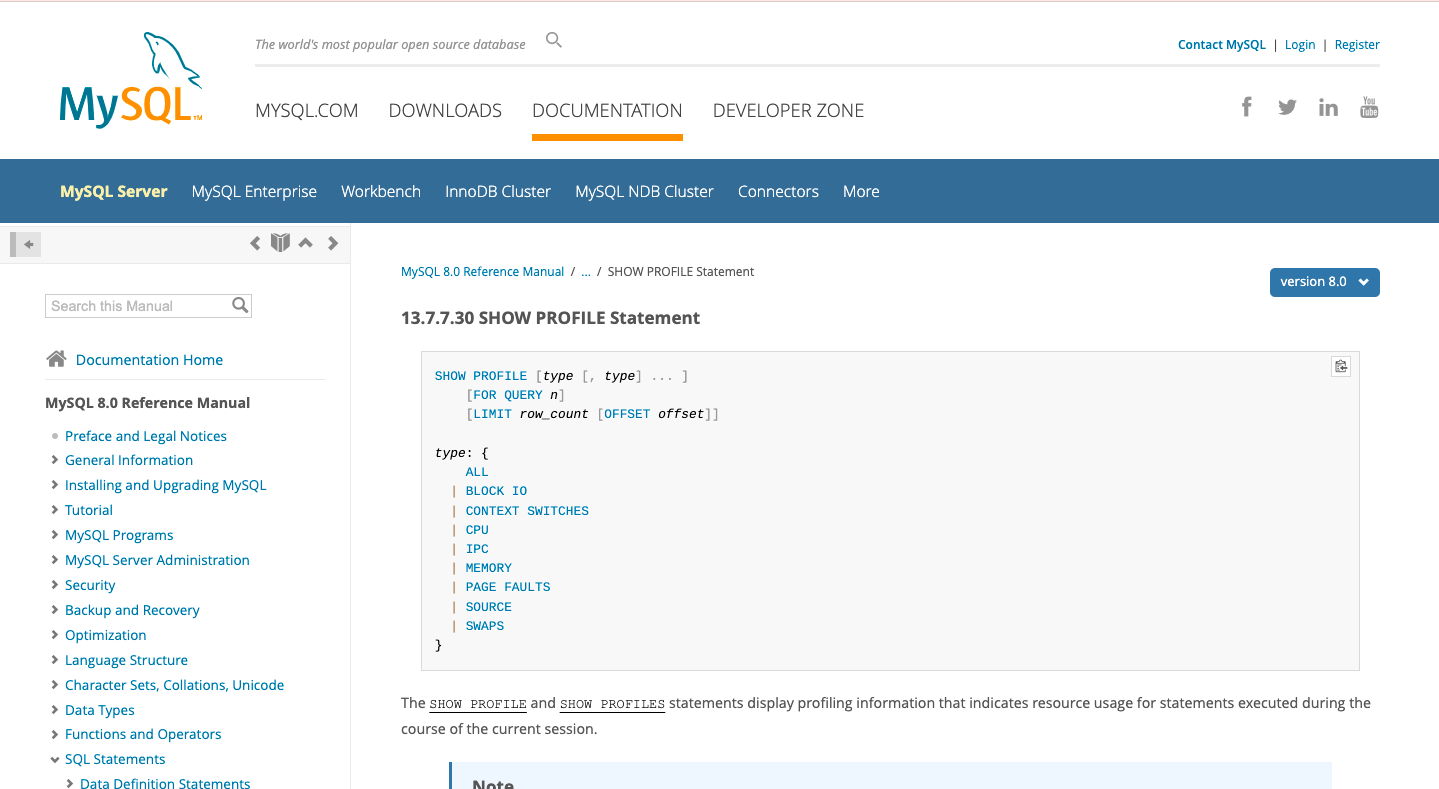Select MySQL NDB Cluster in the blue bar
Image resolution: width=1439 pixels, height=789 pixels.
(644, 191)
